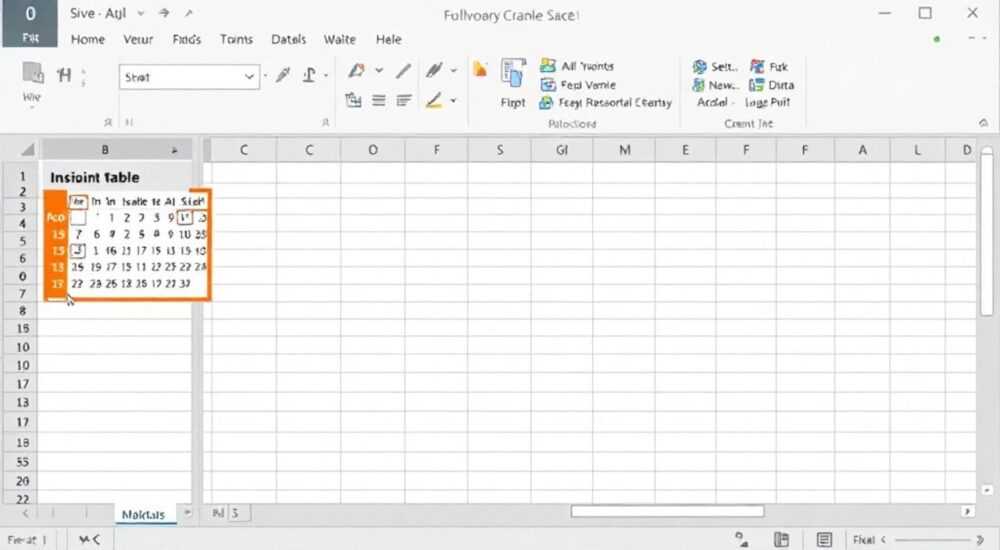Screen dimensions: 1000x550
Task: Click the yellow highlighter pen icon
Action: coord(434,100)
